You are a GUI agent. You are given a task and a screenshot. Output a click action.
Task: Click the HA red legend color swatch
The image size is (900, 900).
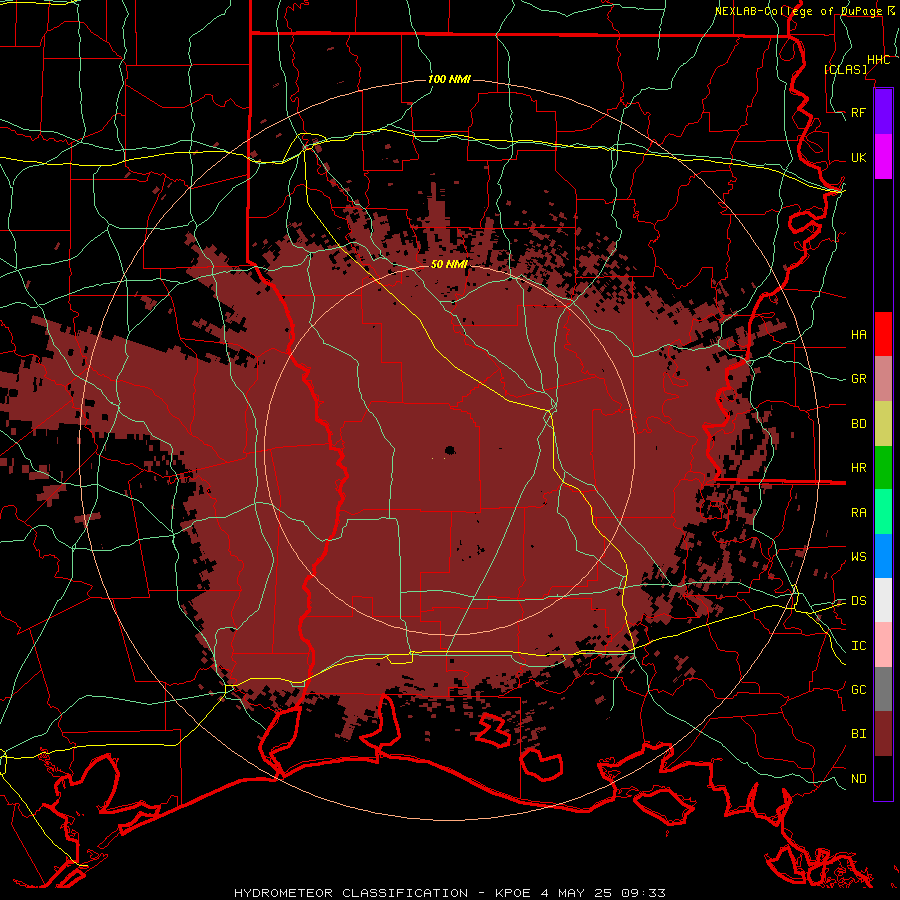883,334
